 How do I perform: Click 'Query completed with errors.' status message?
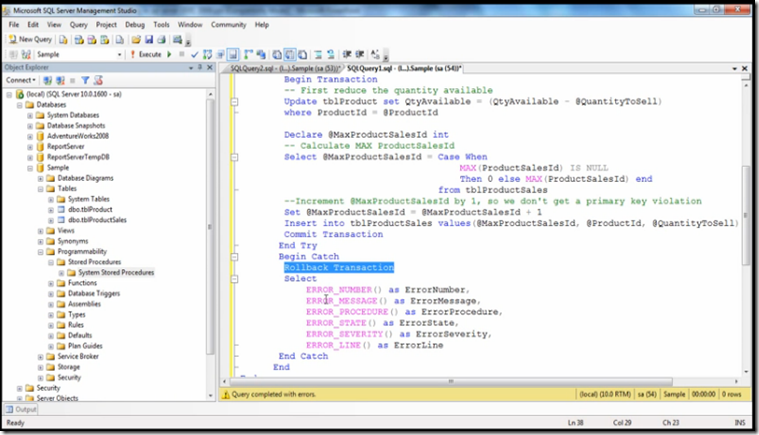tap(273, 394)
